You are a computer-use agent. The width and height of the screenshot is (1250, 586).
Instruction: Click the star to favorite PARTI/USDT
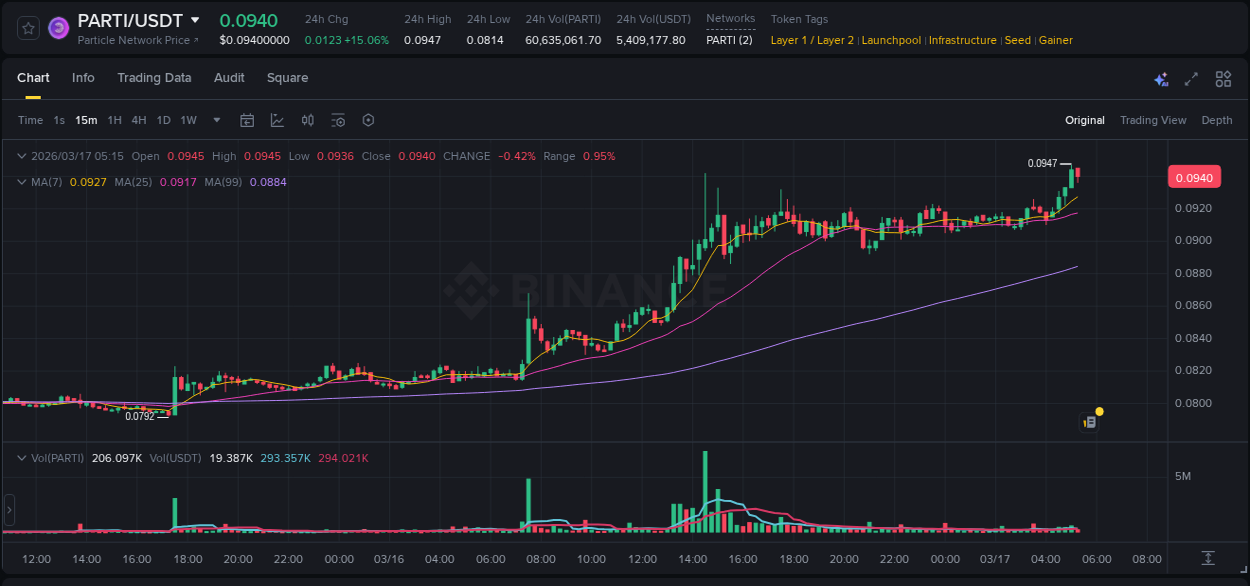(x=27, y=27)
